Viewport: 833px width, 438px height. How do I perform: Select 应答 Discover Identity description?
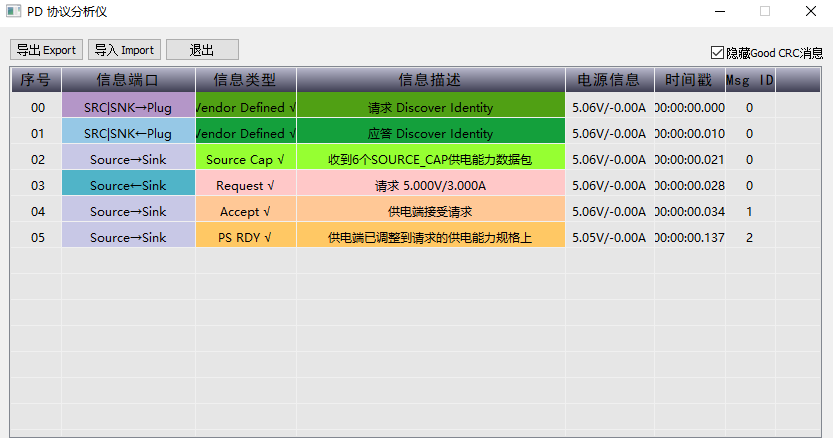[430, 133]
